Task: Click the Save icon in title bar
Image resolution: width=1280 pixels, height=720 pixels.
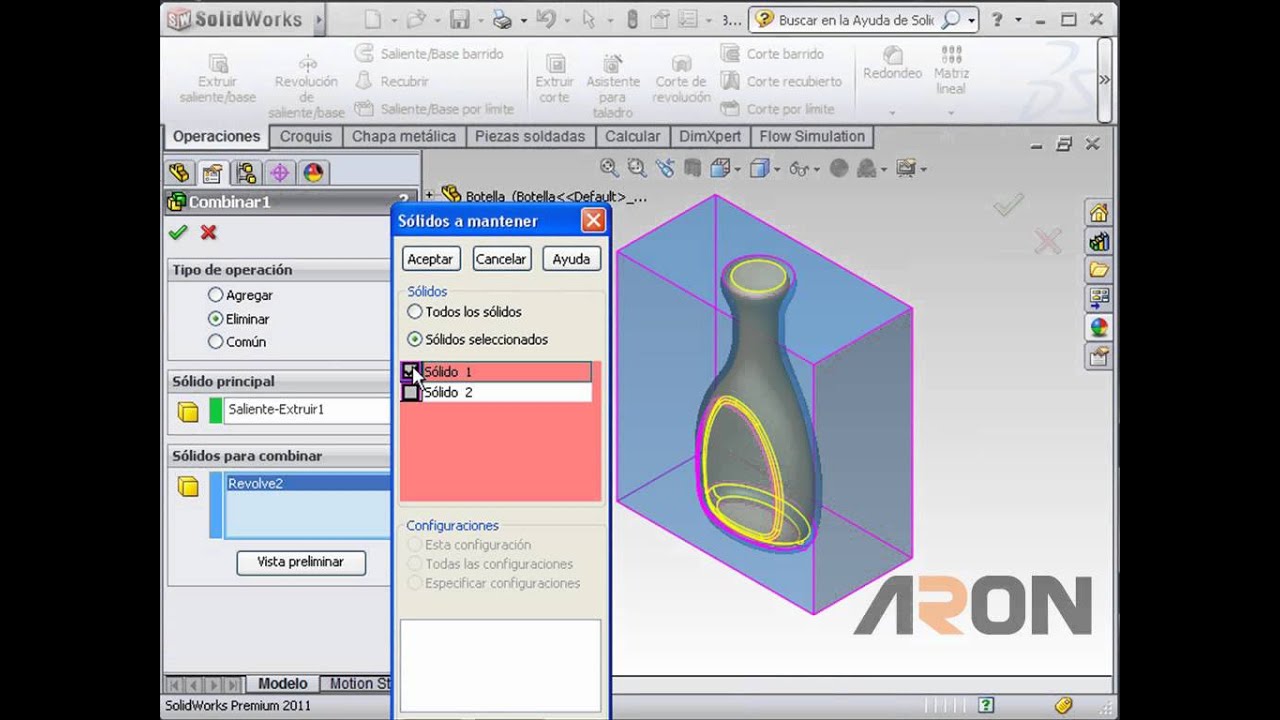Action: click(459, 19)
